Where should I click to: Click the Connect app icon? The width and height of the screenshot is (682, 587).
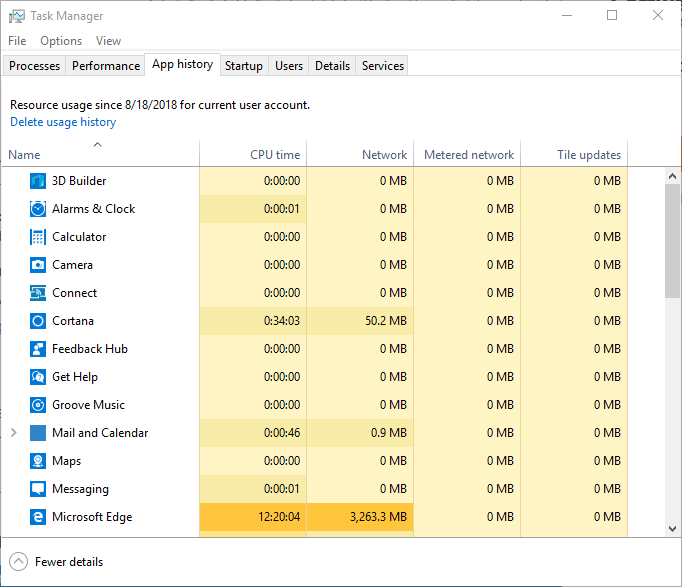pyautogui.click(x=38, y=293)
